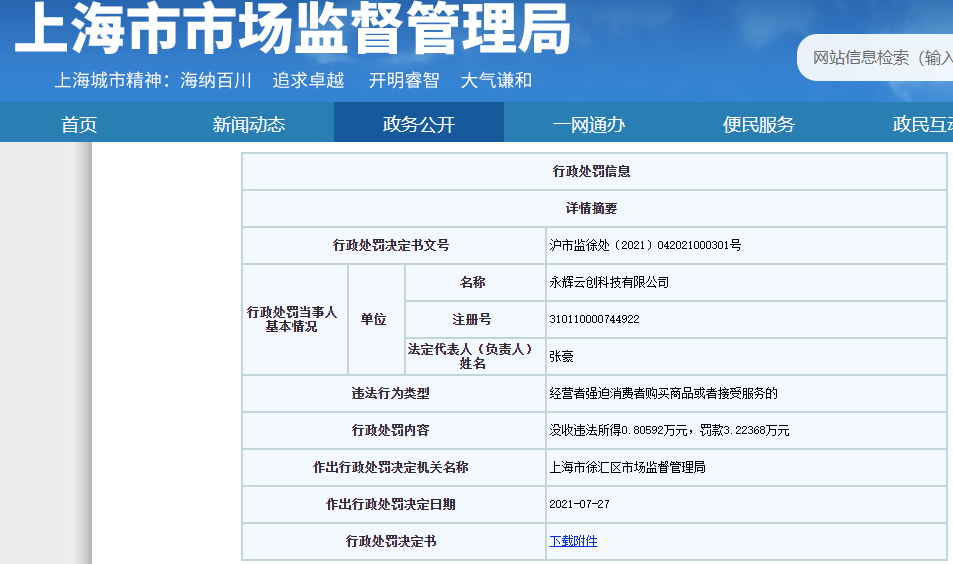
Task: Click the 作出行政处罚决定日期 label
Action: (390, 504)
